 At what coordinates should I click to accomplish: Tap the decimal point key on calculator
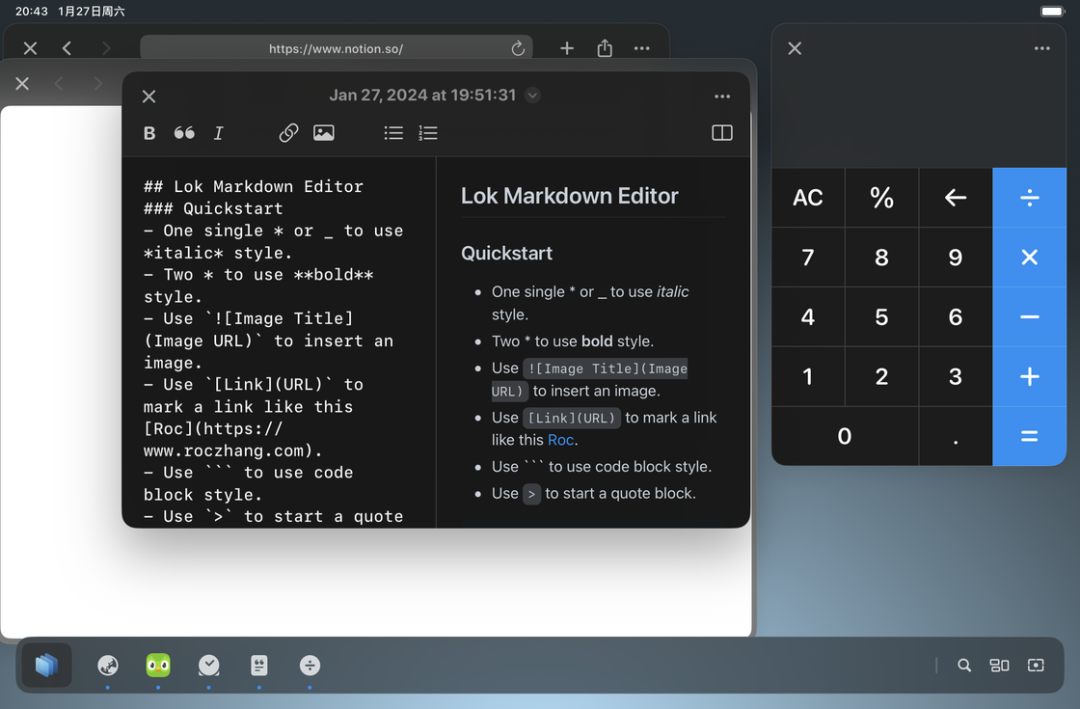pyautogui.click(x=955, y=436)
